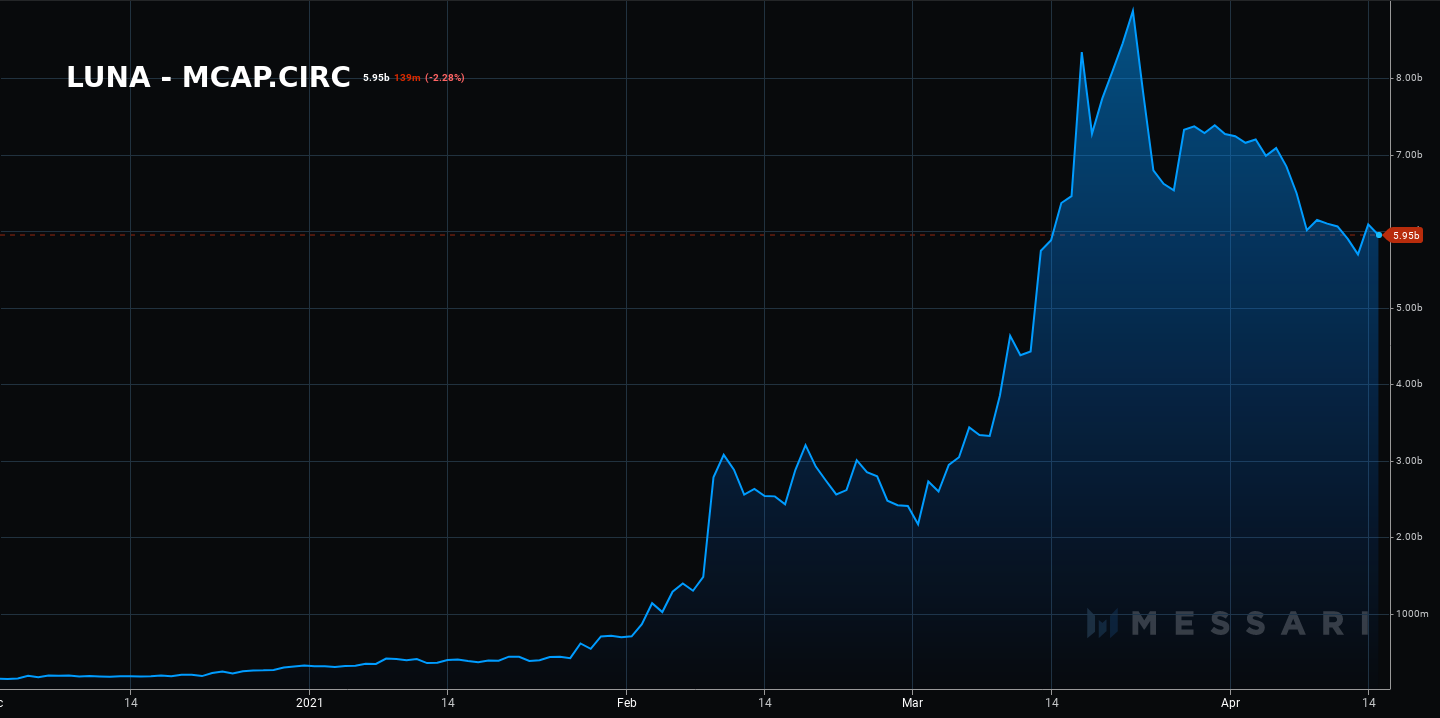Click the white 5.95b value beside the title
Screen dimensions: 1440x718
376,78
